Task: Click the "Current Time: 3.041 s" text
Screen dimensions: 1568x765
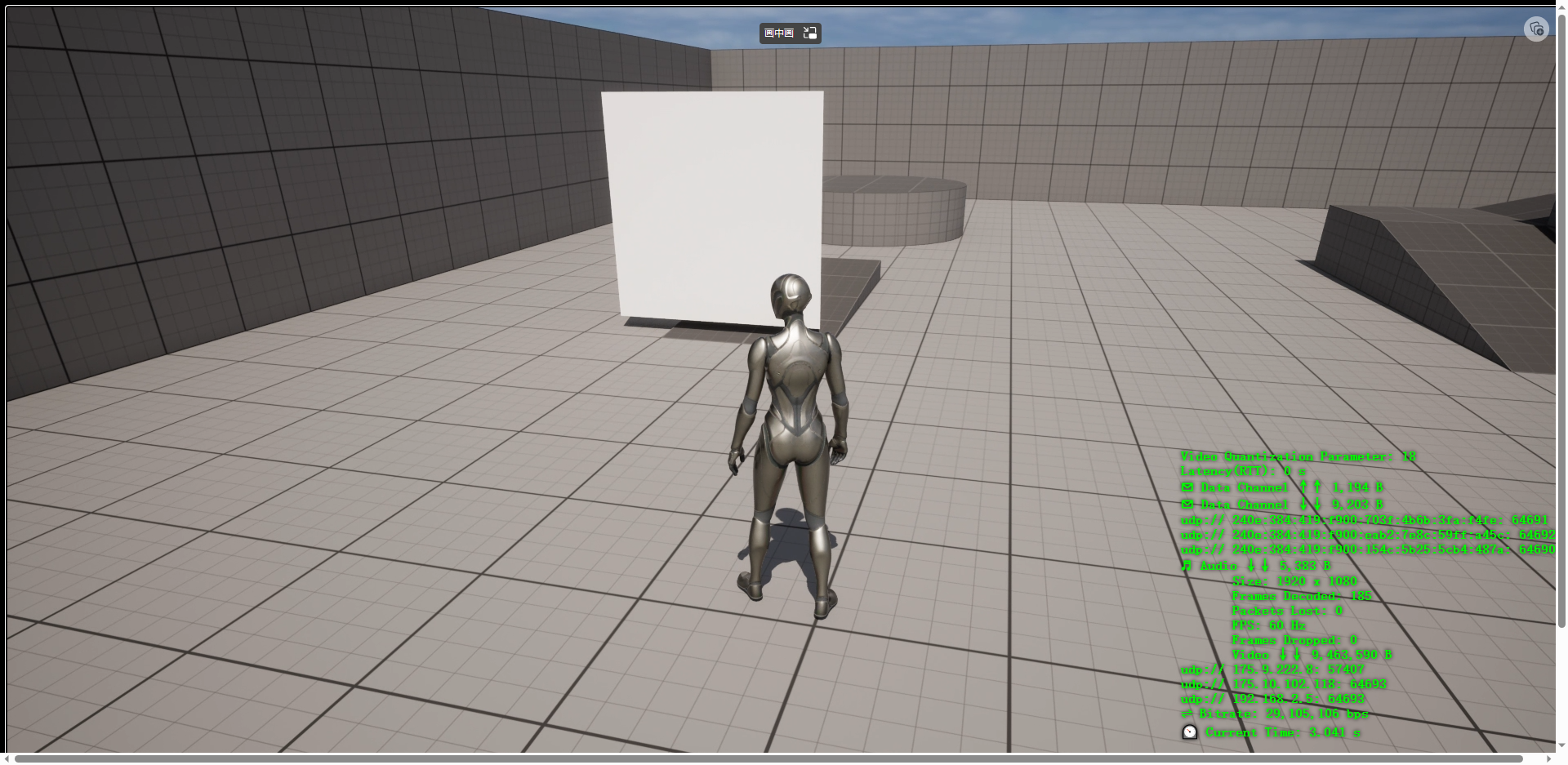Action: pos(1283,732)
